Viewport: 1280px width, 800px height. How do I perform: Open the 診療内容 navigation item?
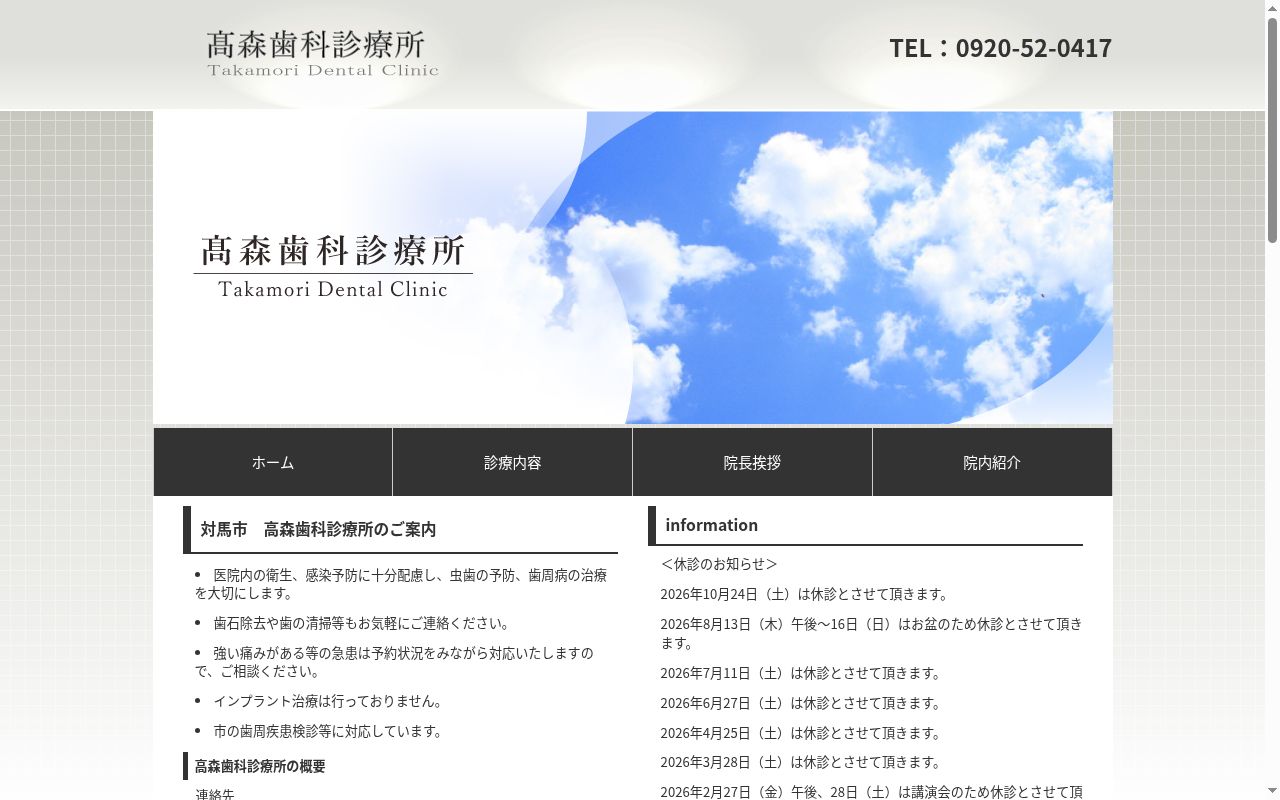pos(512,462)
